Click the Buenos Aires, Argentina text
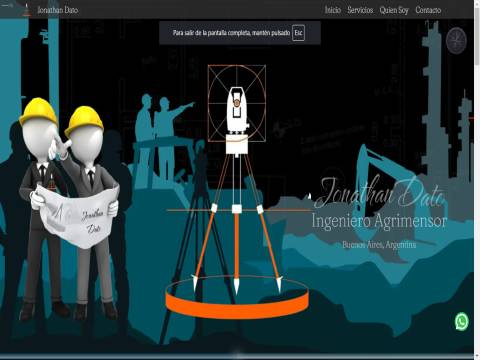The width and height of the screenshot is (480, 360). point(379,245)
